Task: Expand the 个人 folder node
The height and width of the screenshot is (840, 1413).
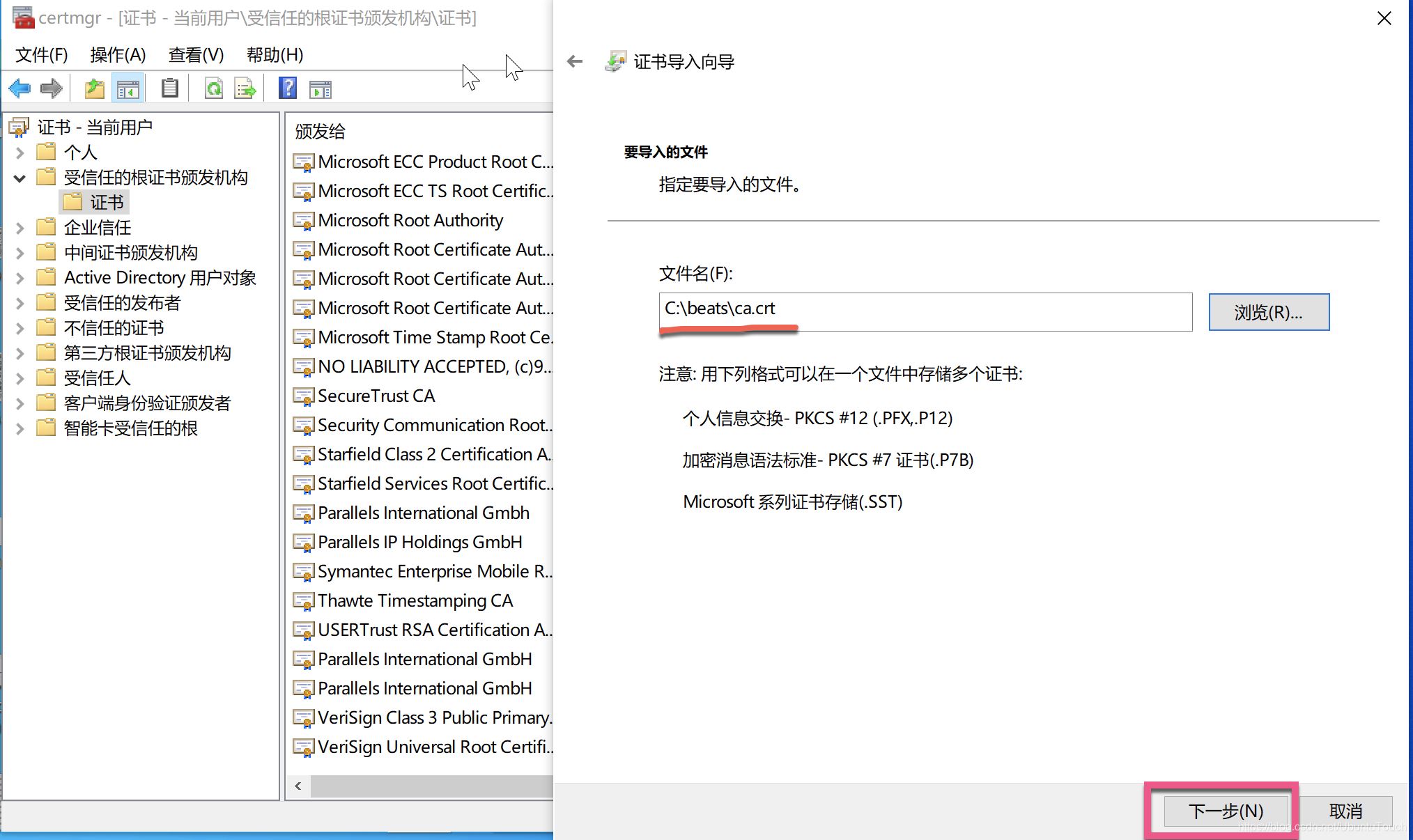Action: click(20, 153)
